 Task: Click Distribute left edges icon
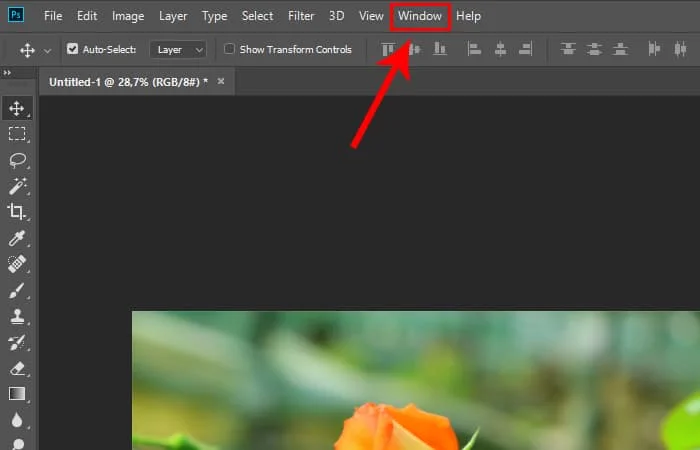pos(654,49)
